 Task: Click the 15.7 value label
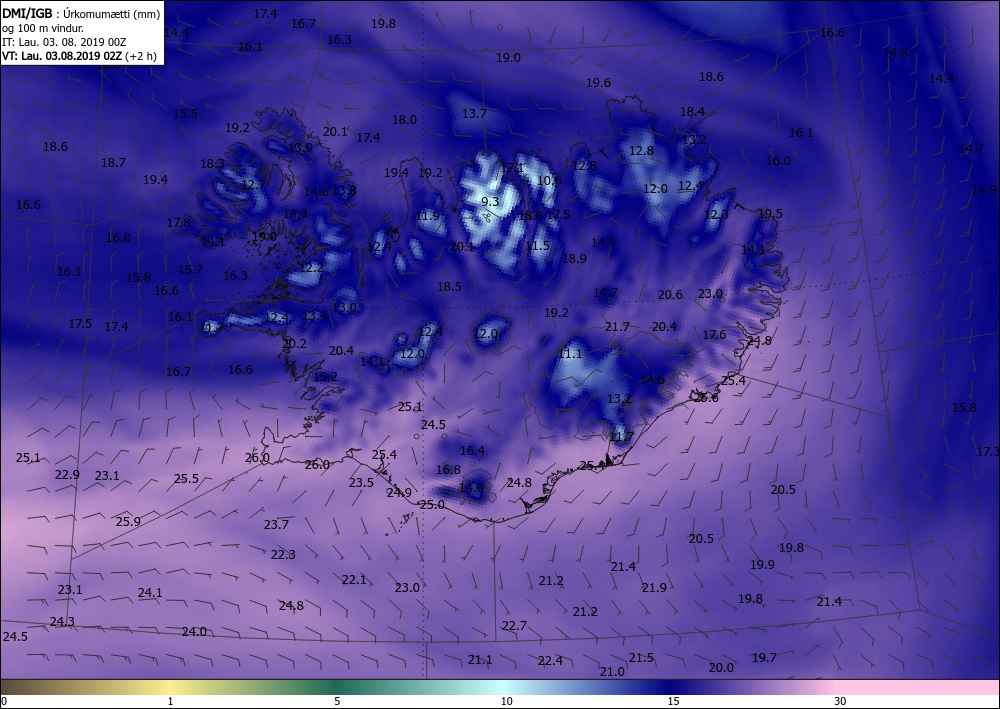(x=190, y=270)
